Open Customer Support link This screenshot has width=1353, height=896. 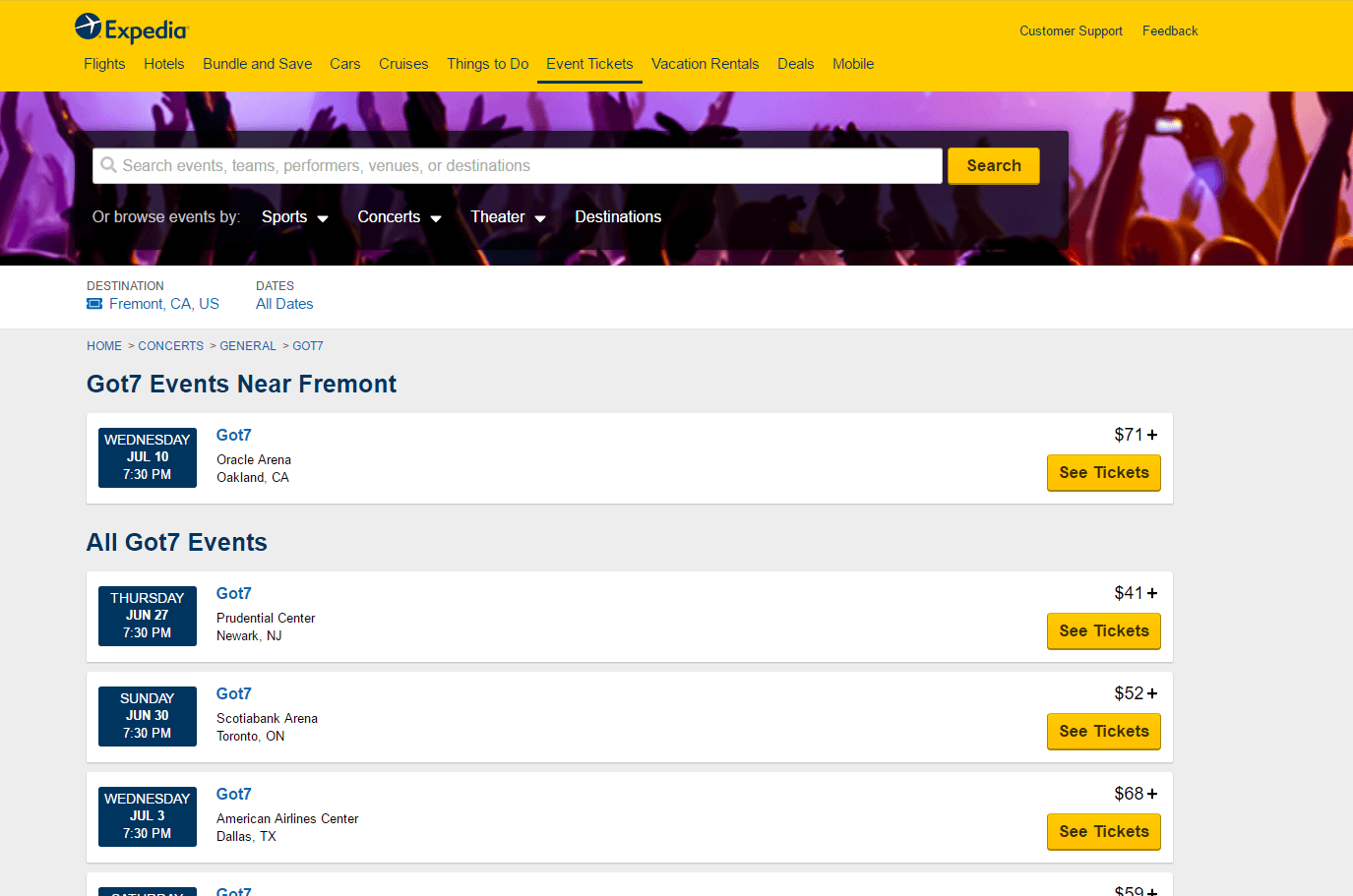click(x=1071, y=31)
